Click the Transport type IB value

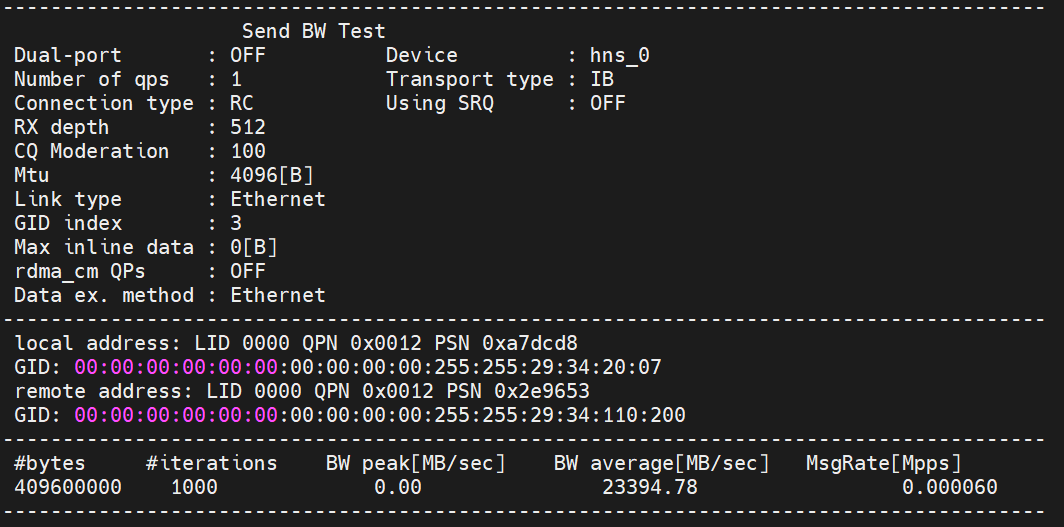[601, 79]
